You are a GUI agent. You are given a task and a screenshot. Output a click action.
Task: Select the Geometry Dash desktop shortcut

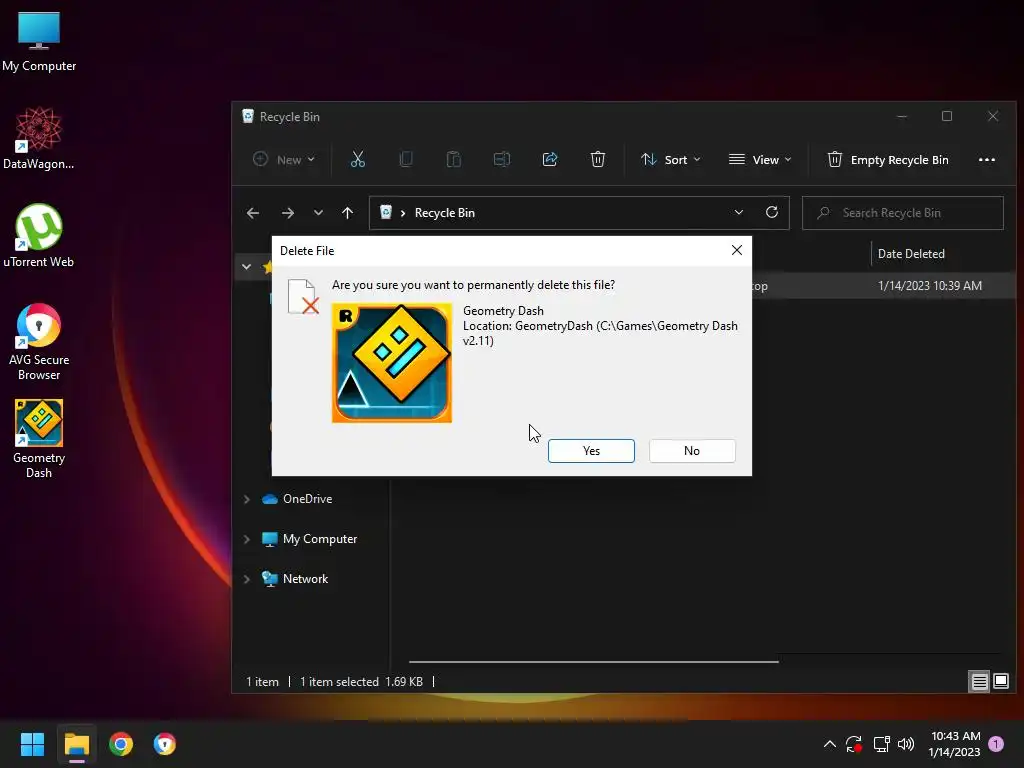pyautogui.click(x=39, y=439)
